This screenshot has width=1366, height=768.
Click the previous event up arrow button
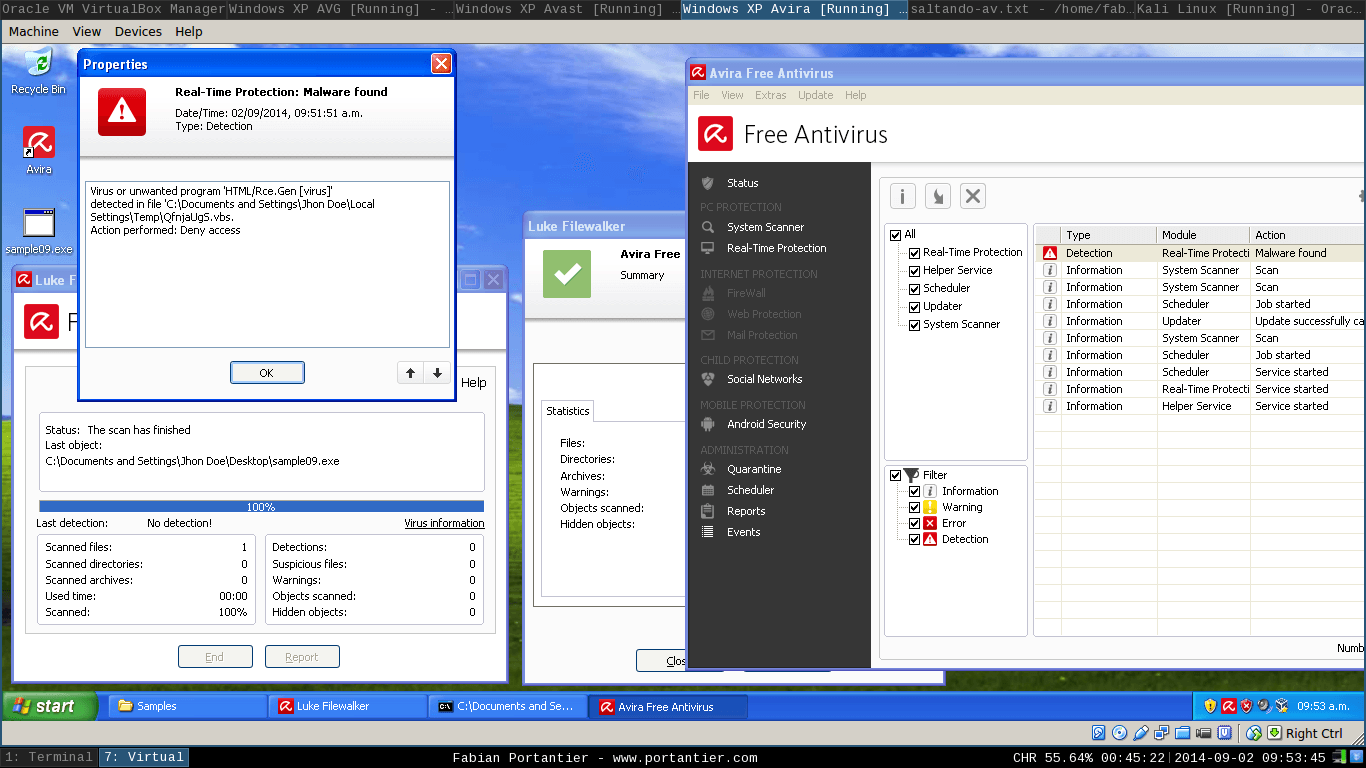coord(411,373)
